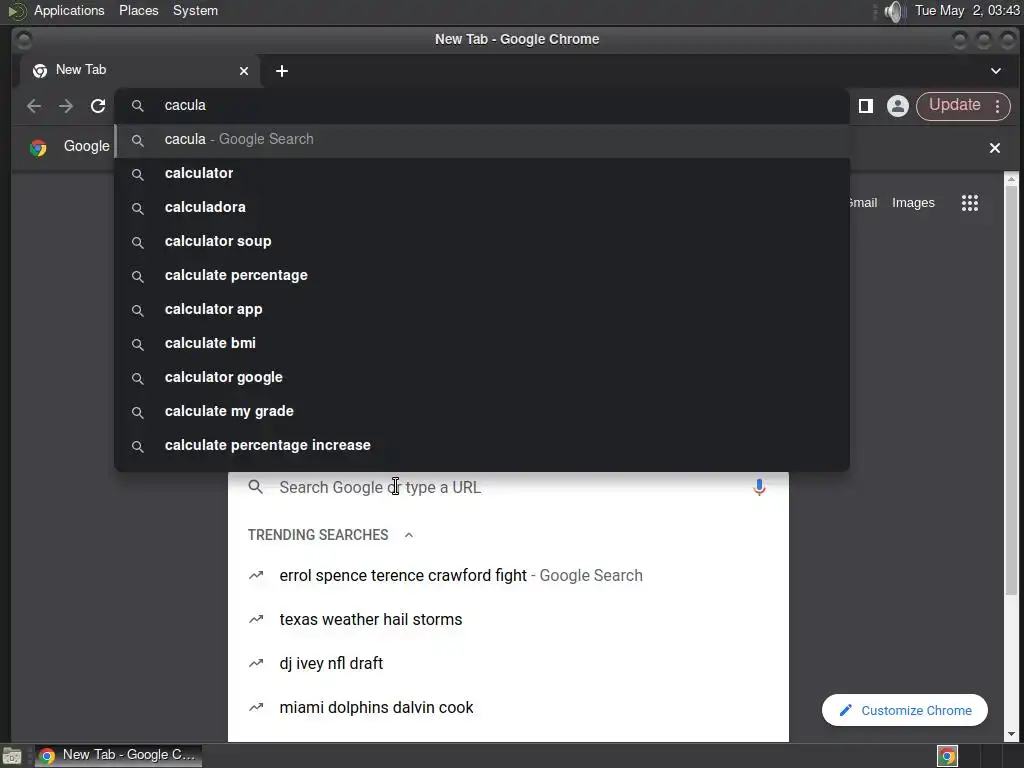Click the trending arrow icon beside 'dj ivey nfl draft'
The width and height of the screenshot is (1024, 768).
256,664
